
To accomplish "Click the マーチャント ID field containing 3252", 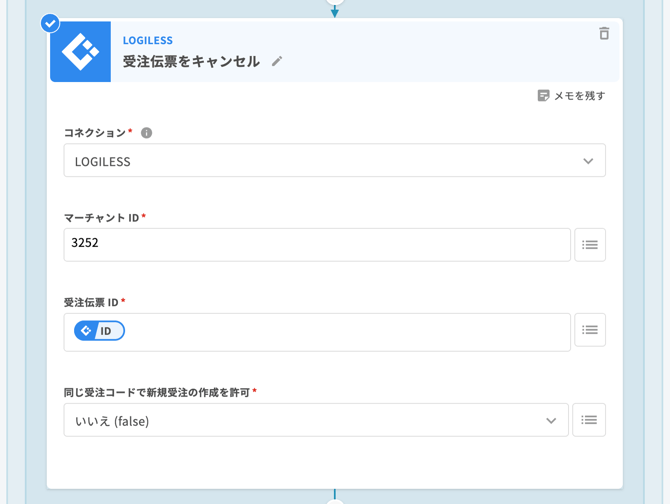I will (x=316, y=245).
